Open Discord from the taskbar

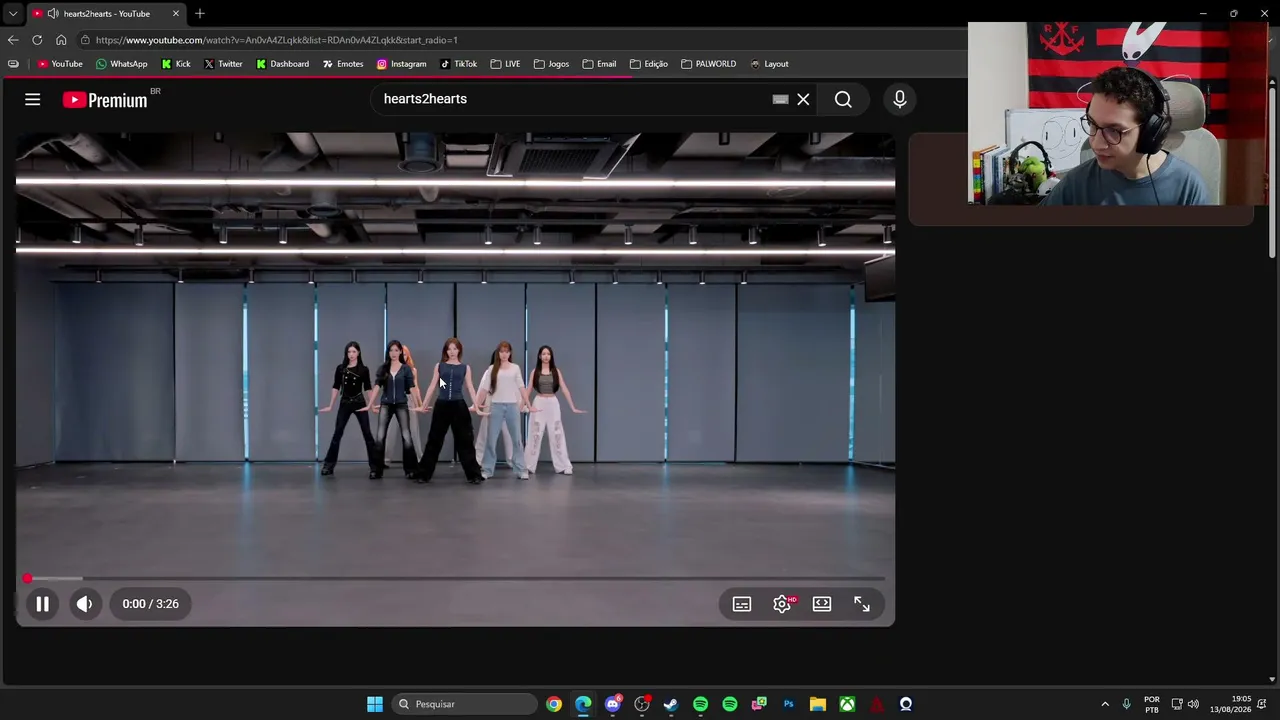613,704
